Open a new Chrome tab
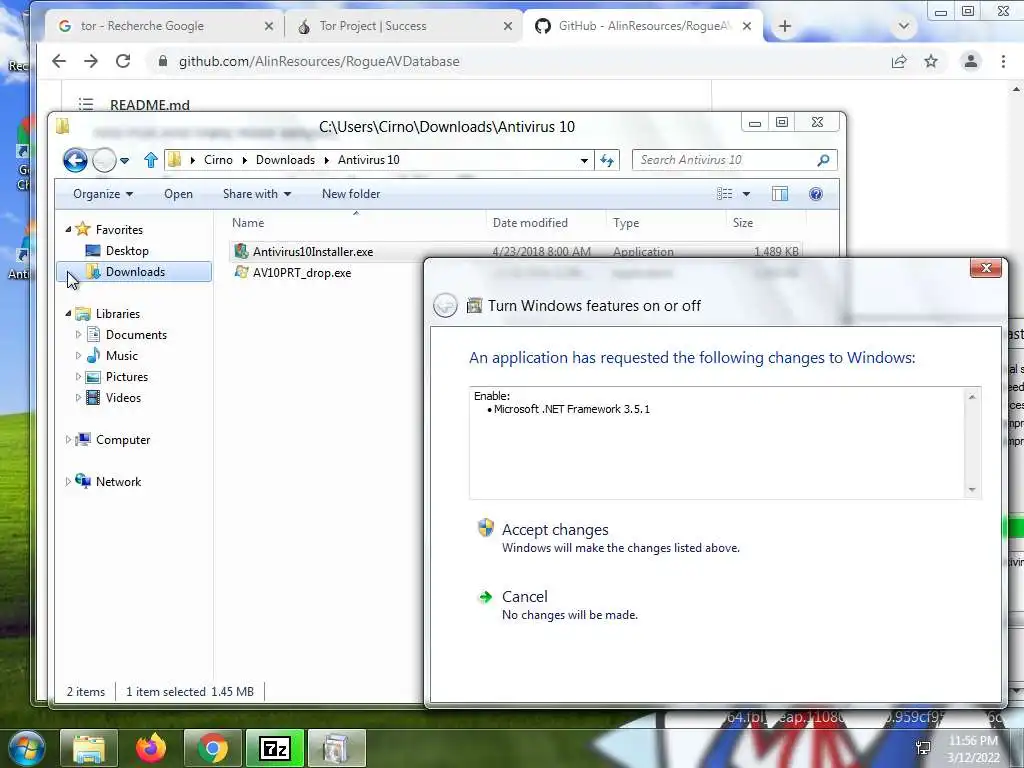The width and height of the screenshot is (1024, 768). [x=785, y=26]
